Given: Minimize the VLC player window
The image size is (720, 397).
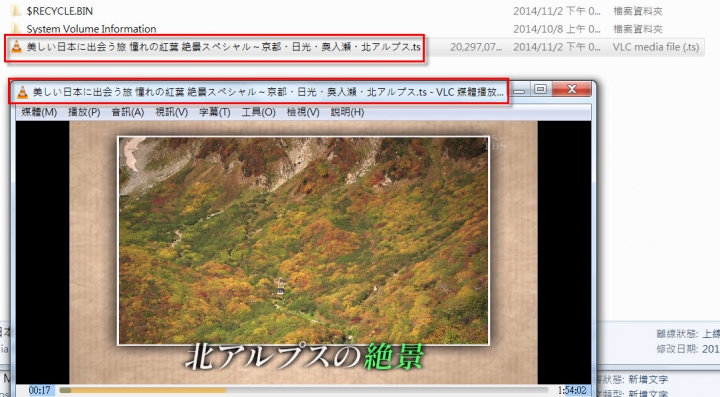Looking at the screenshot, I should tap(519, 90).
